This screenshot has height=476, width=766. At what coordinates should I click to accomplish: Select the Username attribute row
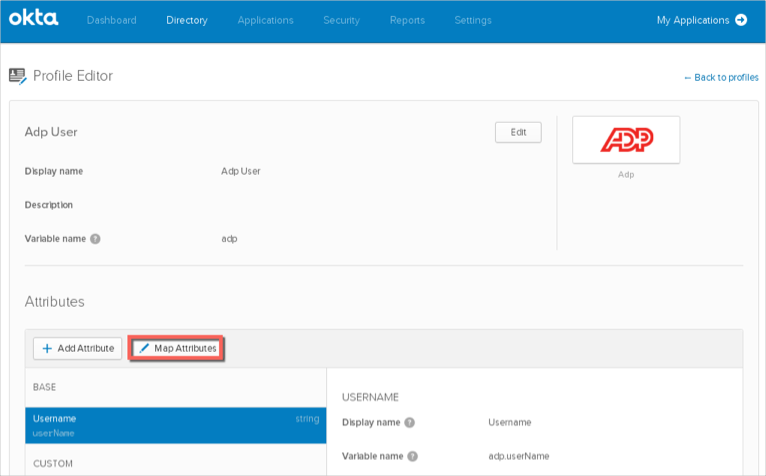click(175, 425)
